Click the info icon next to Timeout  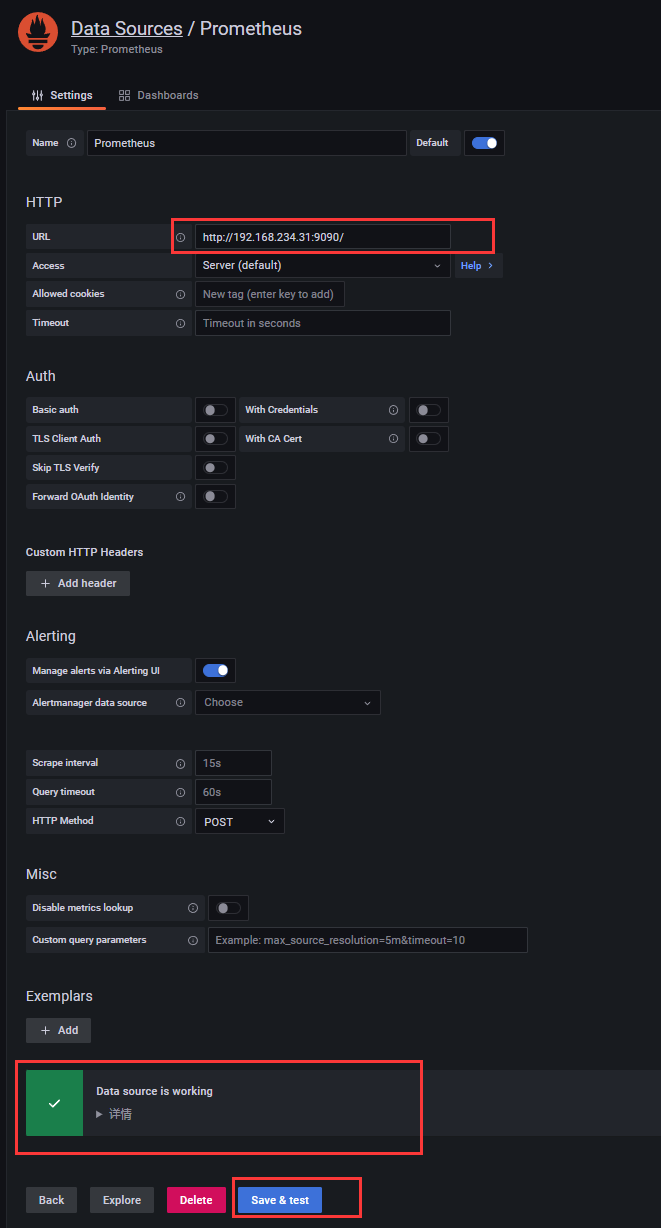pos(180,323)
